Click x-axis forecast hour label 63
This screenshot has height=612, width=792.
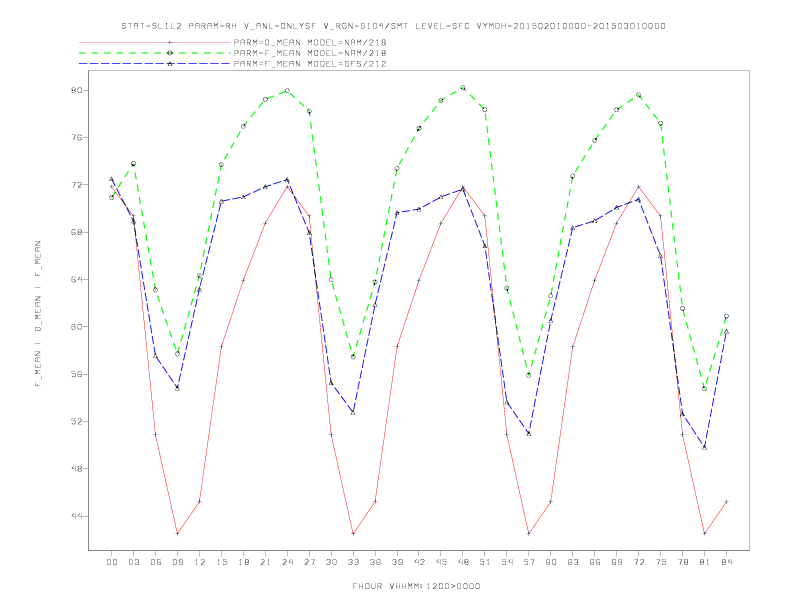[573, 562]
